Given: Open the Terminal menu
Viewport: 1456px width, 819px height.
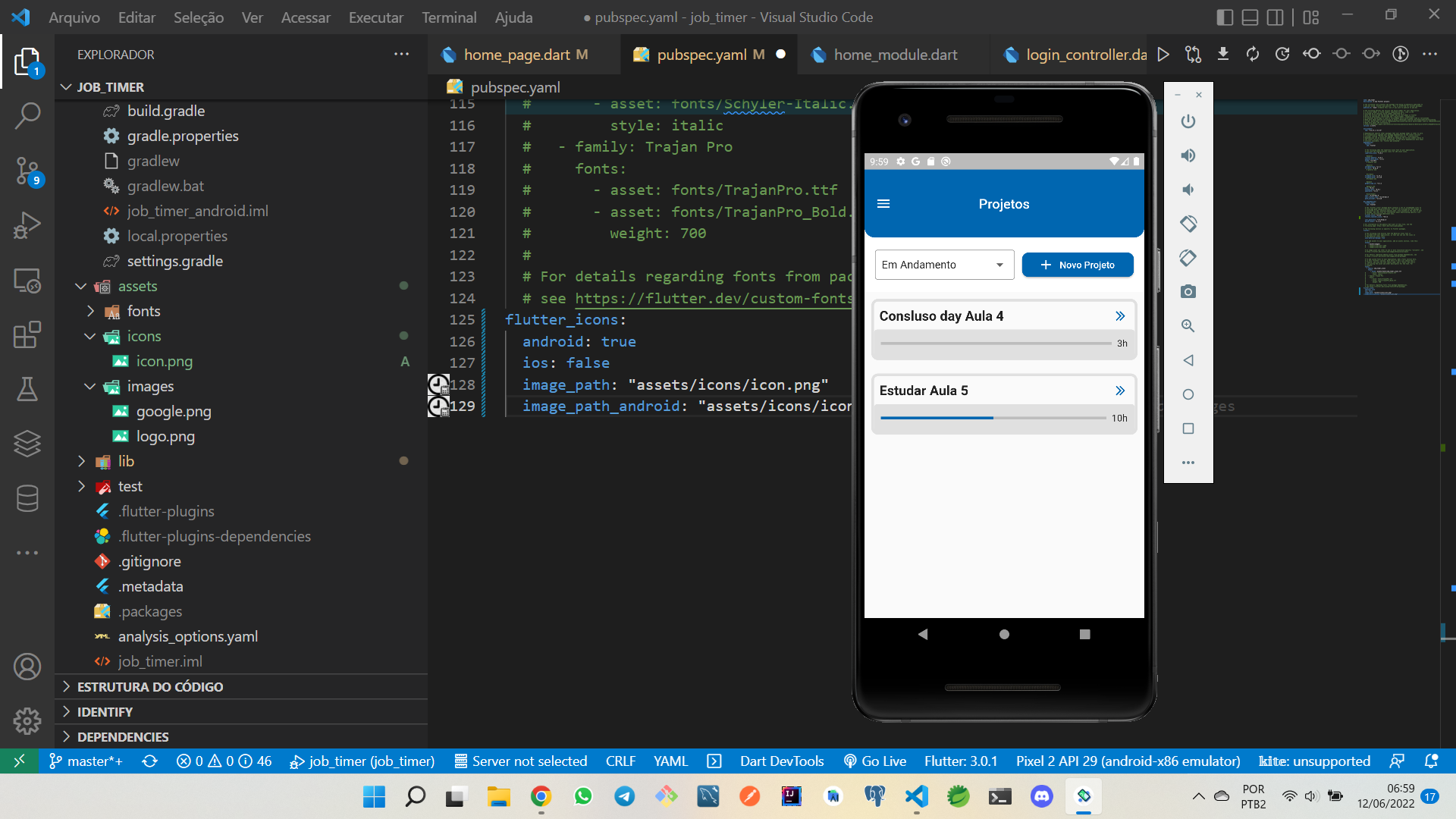Looking at the screenshot, I should coord(449,17).
